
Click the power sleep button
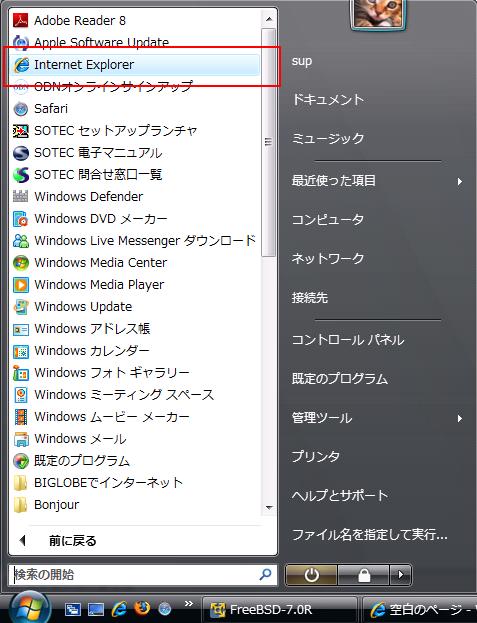click(311, 575)
